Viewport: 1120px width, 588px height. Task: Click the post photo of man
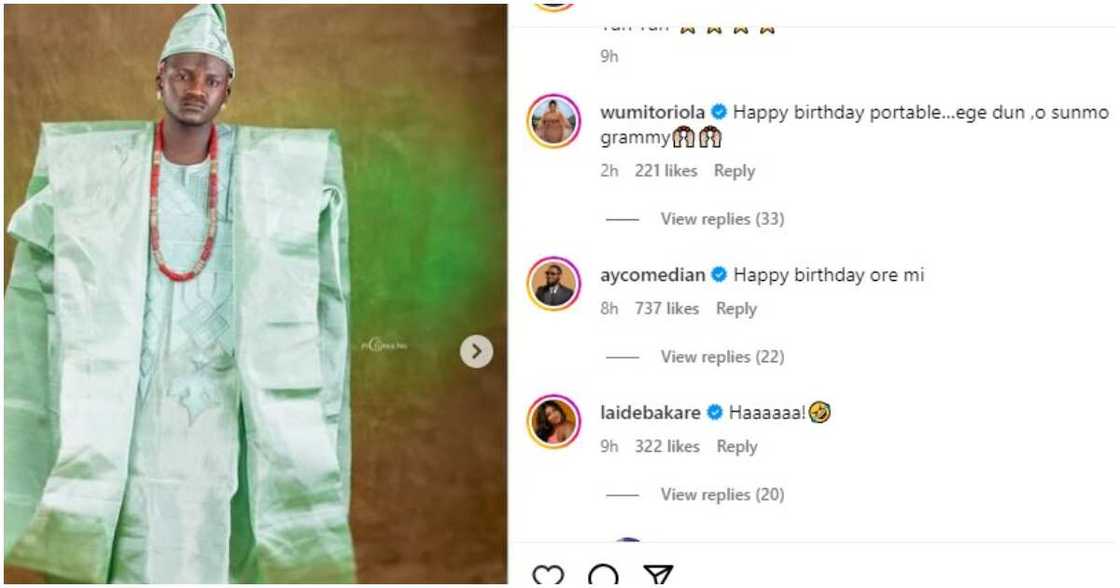point(250,300)
